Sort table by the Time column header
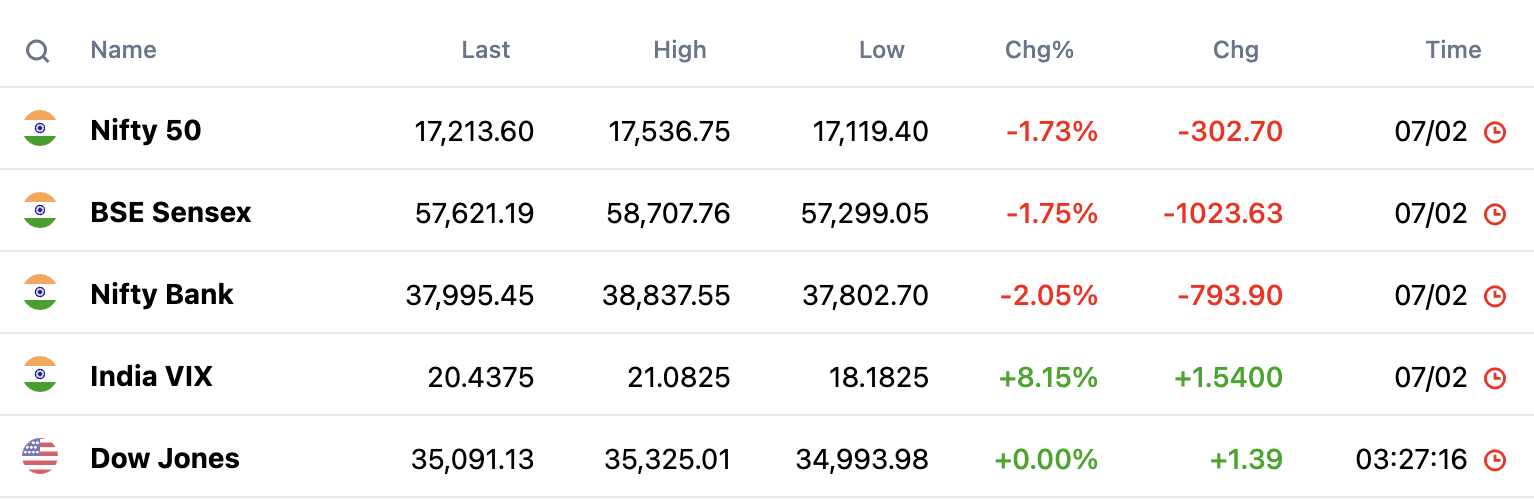The width and height of the screenshot is (1534, 500). (x=1453, y=50)
